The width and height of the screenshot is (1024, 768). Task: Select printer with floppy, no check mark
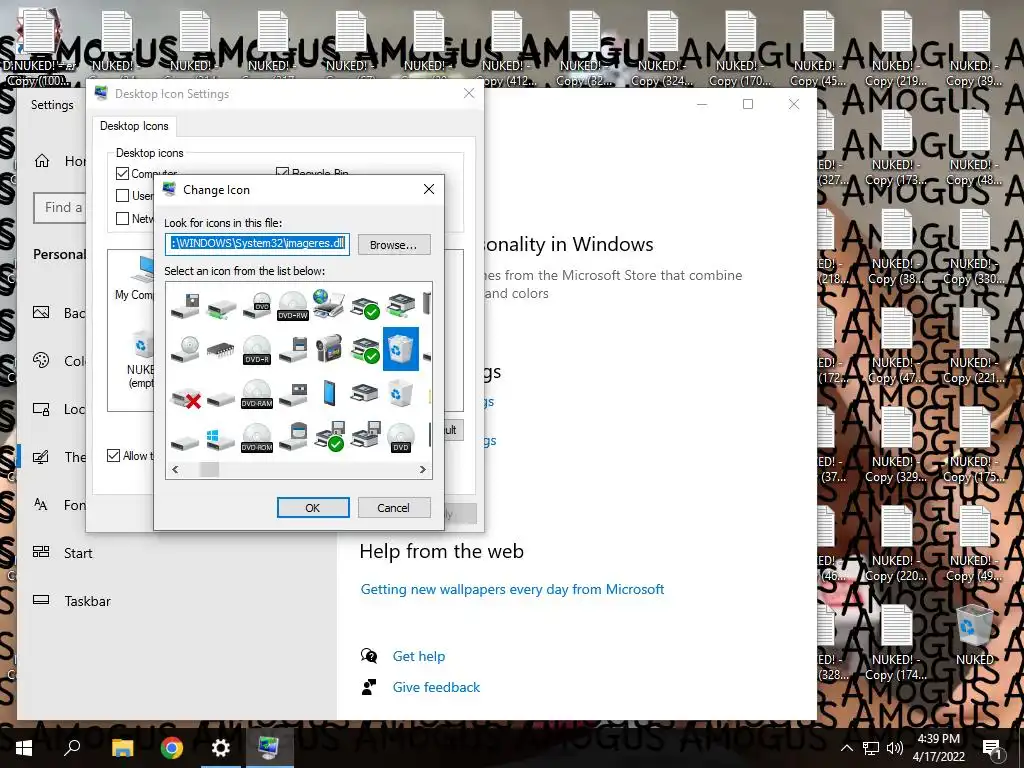(365, 435)
